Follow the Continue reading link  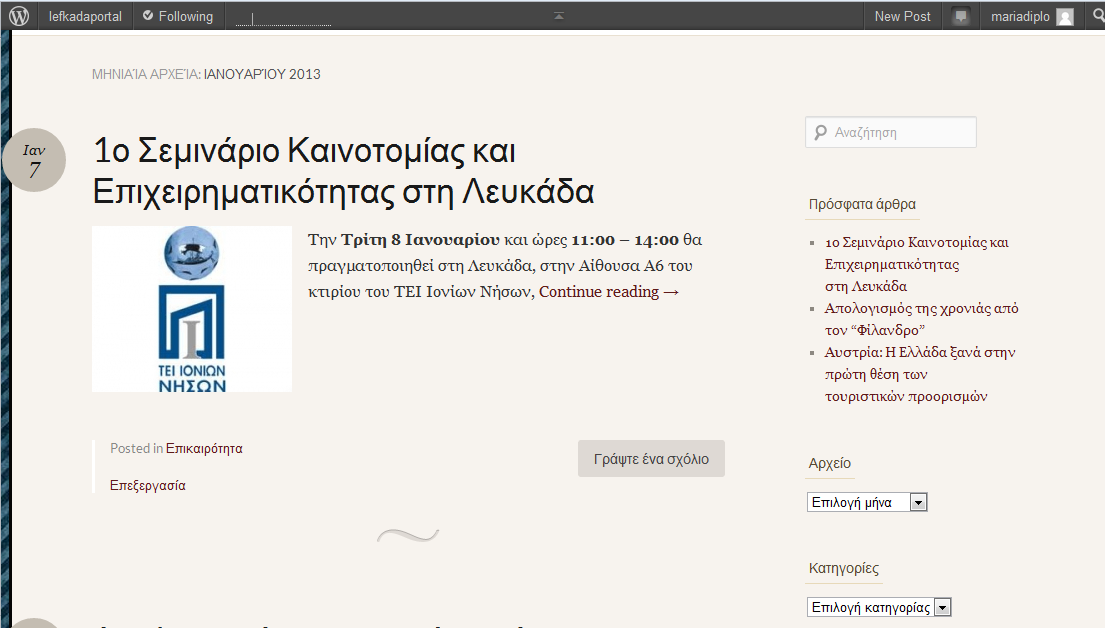(609, 292)
